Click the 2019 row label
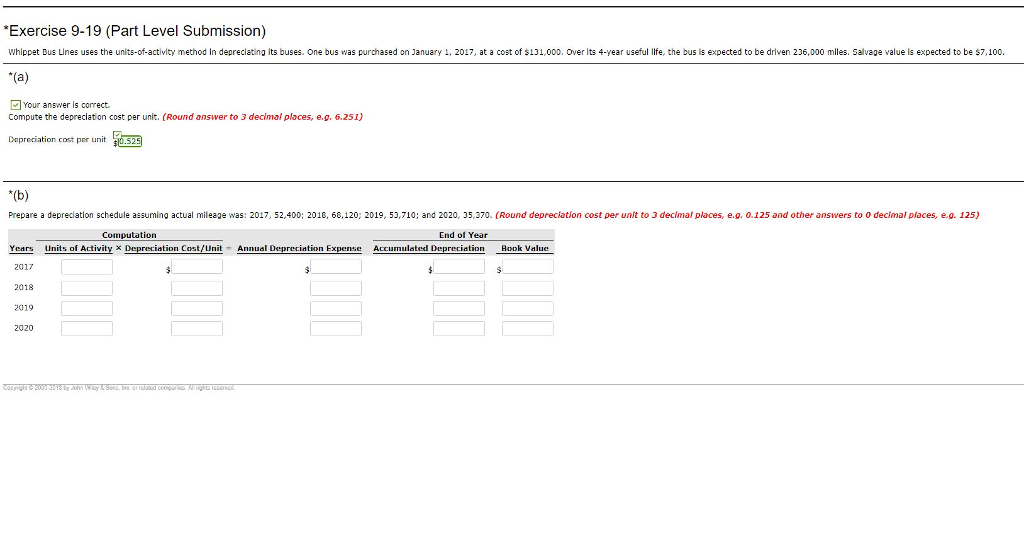This screenshot has height=537, width=1024. 24,308
